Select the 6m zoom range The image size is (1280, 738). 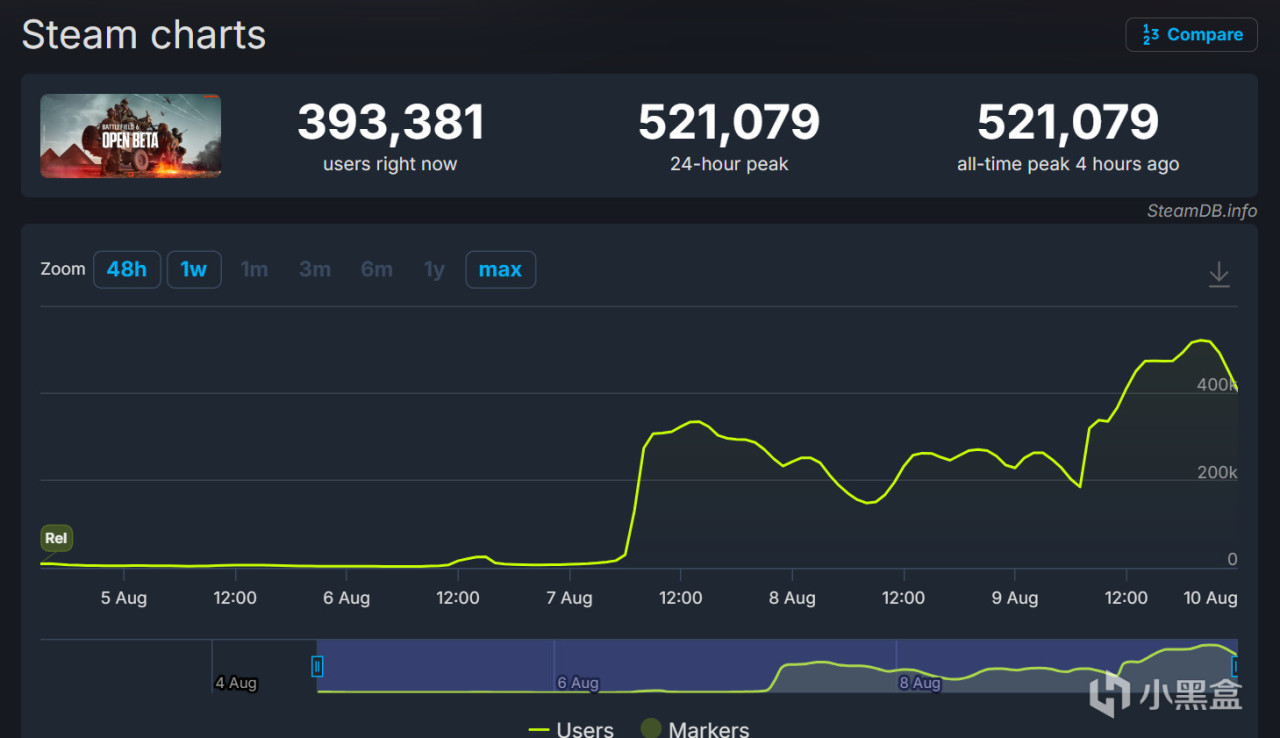coord(377,269)
